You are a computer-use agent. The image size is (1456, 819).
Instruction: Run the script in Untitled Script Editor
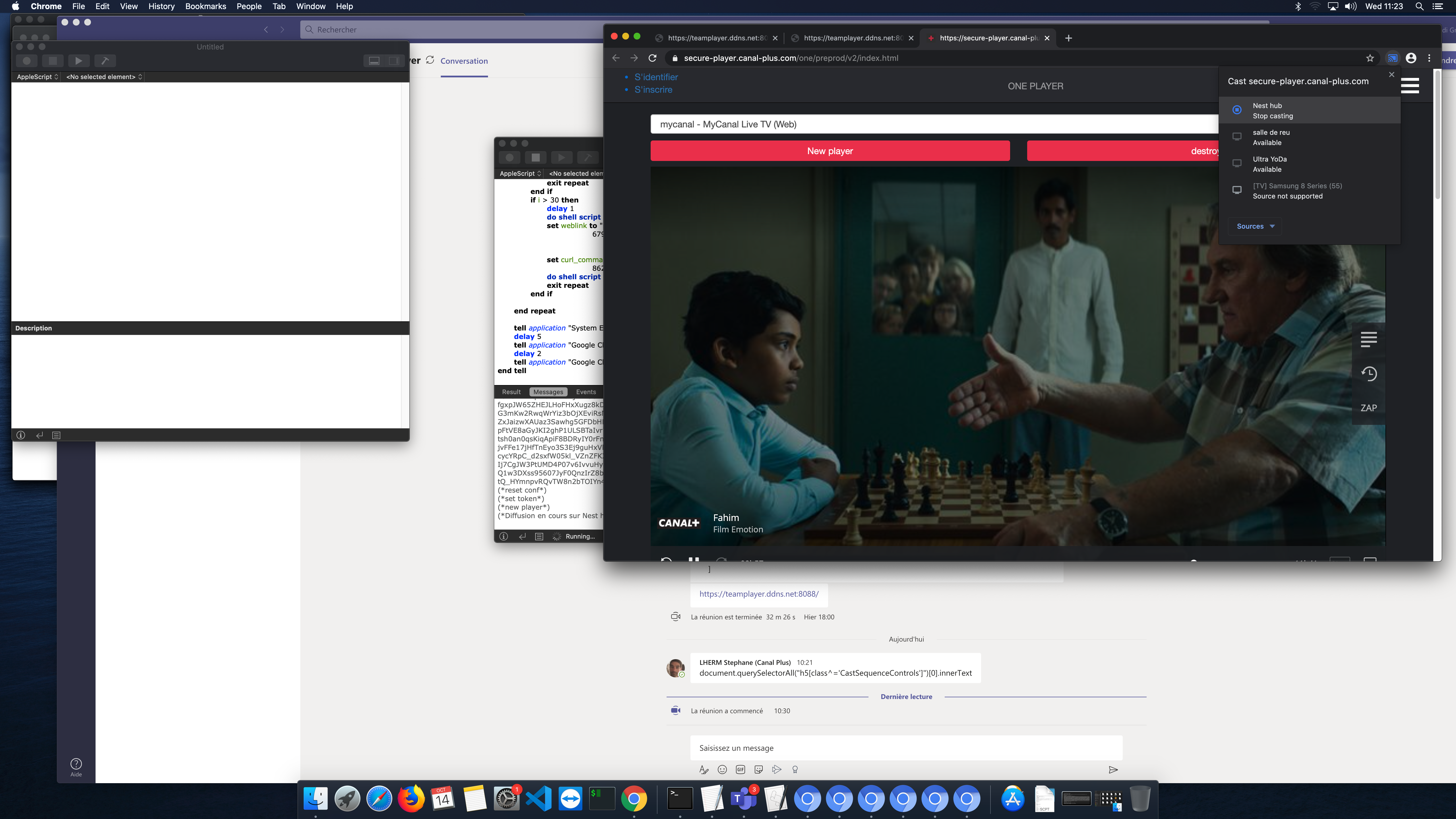pos(78,61)
